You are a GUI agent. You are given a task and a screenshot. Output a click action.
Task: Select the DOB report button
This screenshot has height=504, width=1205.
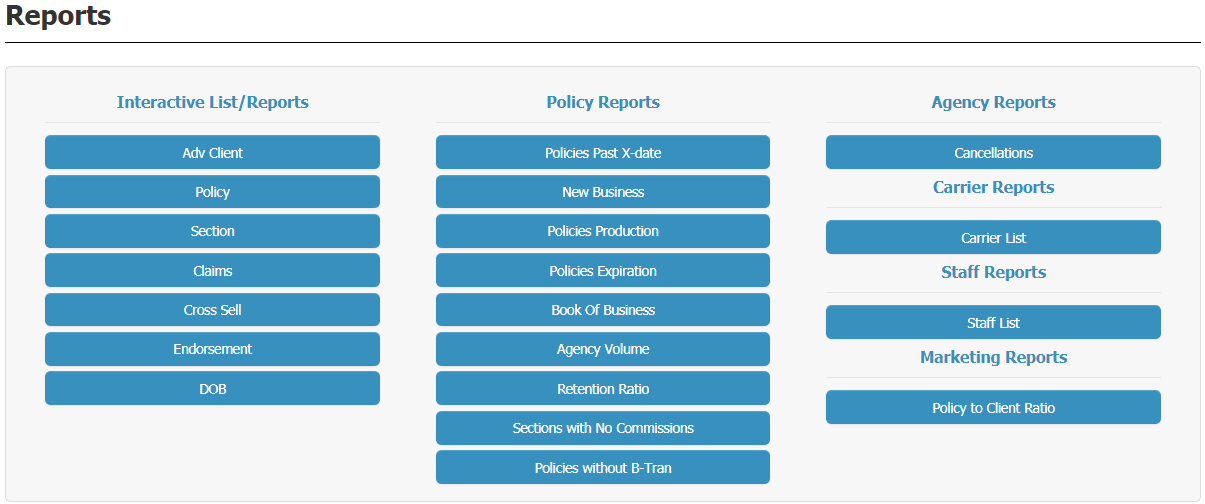212,389
